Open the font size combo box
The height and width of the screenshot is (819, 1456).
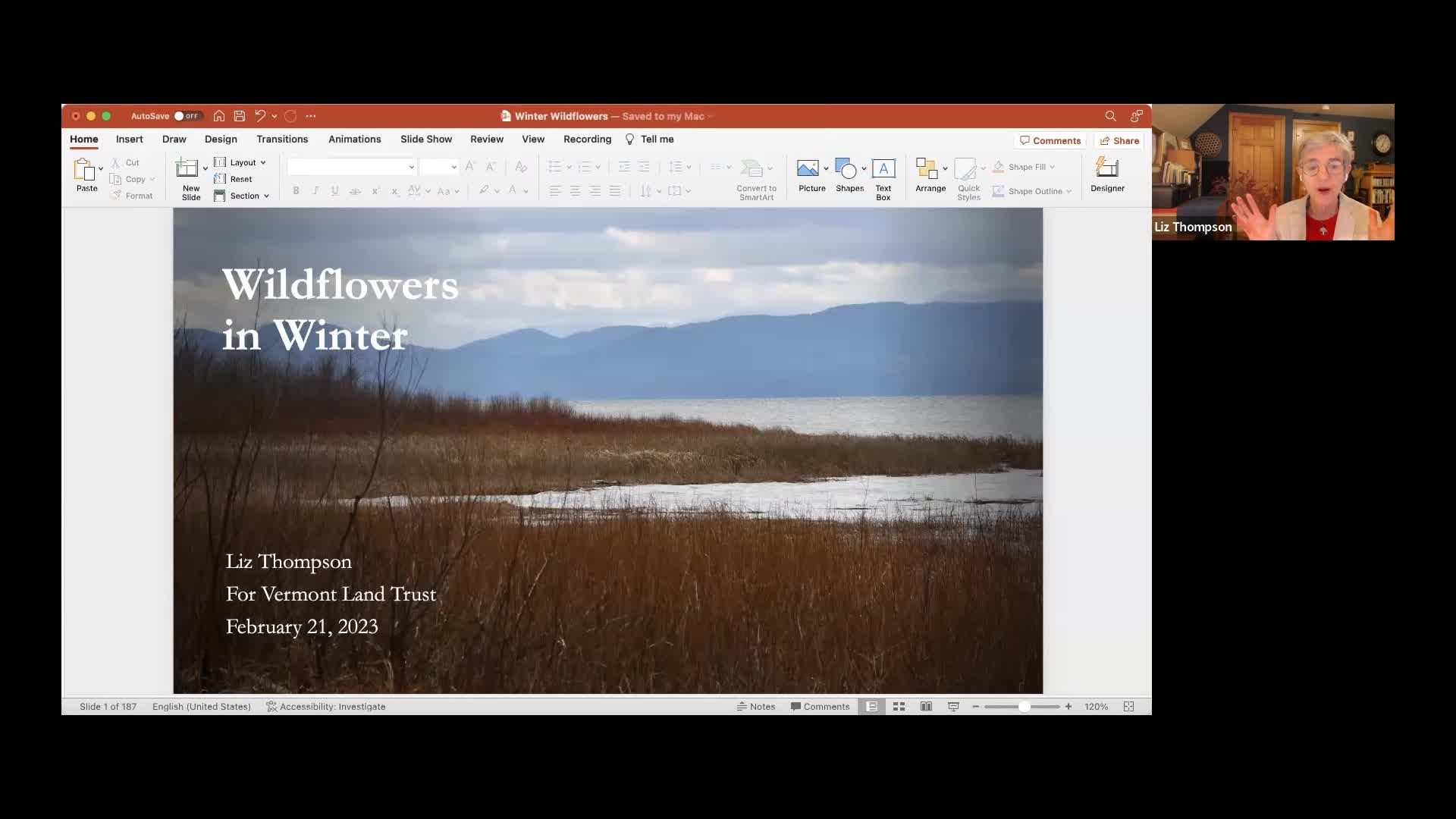(439, 167)
